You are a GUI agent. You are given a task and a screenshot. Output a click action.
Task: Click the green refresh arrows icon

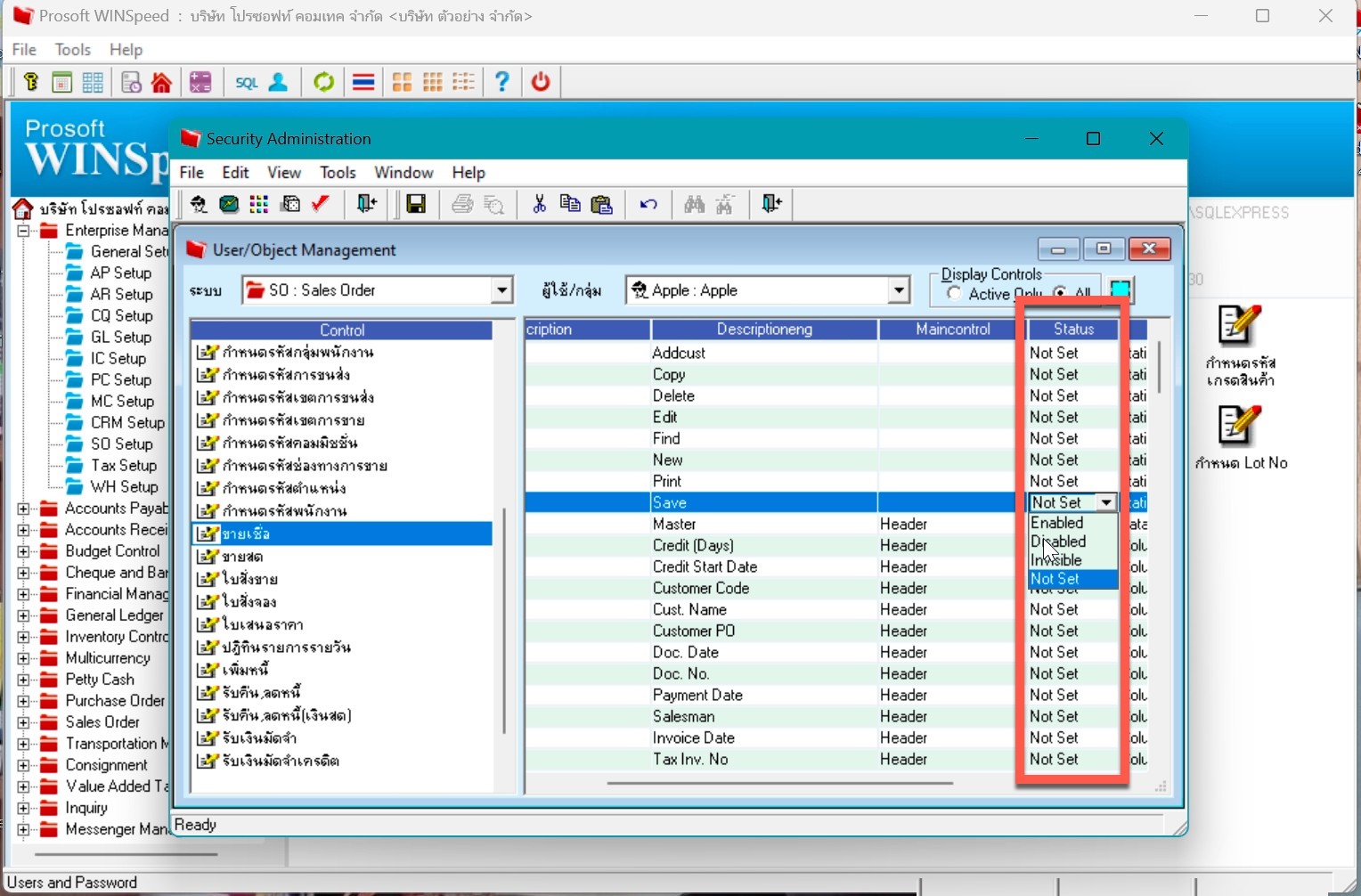(323, 82)
